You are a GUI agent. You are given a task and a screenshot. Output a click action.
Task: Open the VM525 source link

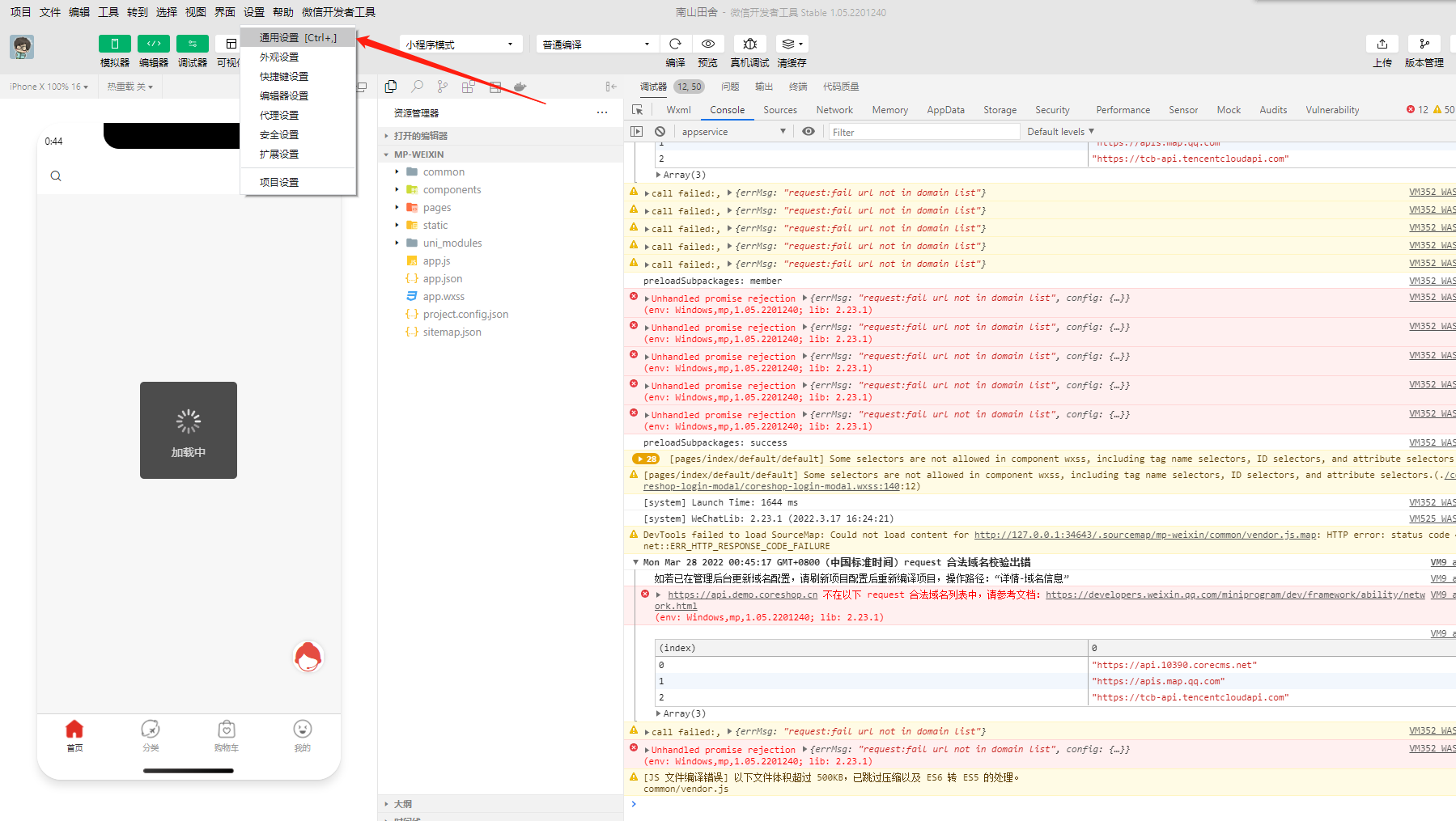(1433, 518)
